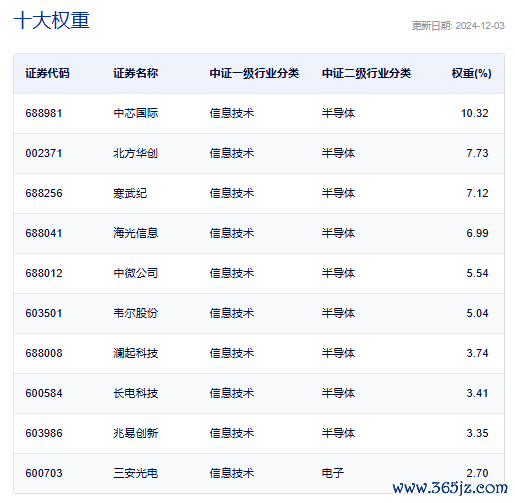Select the name 中芯国际

coord(136,113)
